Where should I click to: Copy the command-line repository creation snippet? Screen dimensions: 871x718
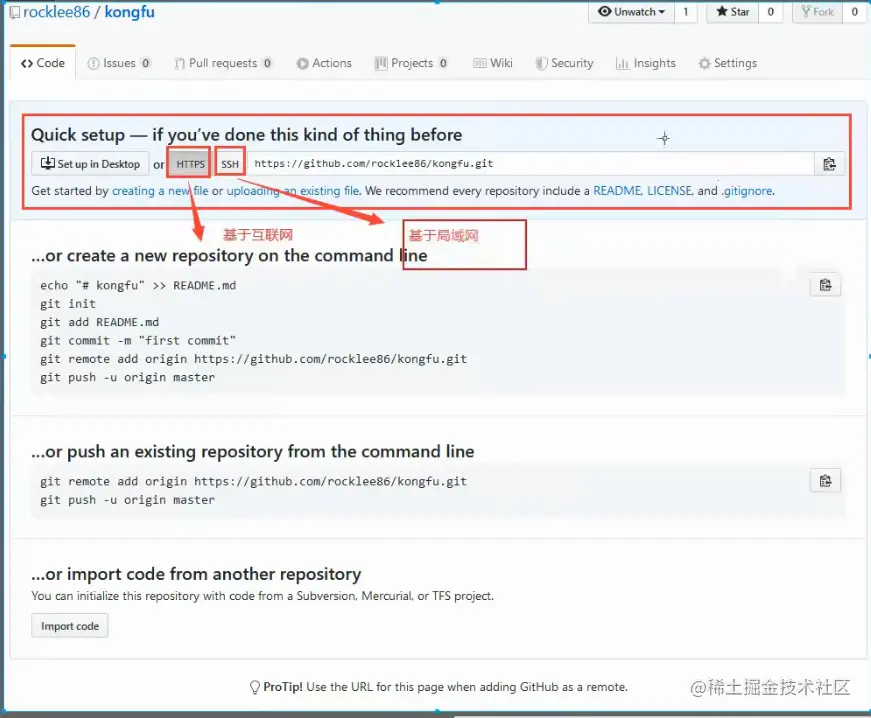coord(824,285)
